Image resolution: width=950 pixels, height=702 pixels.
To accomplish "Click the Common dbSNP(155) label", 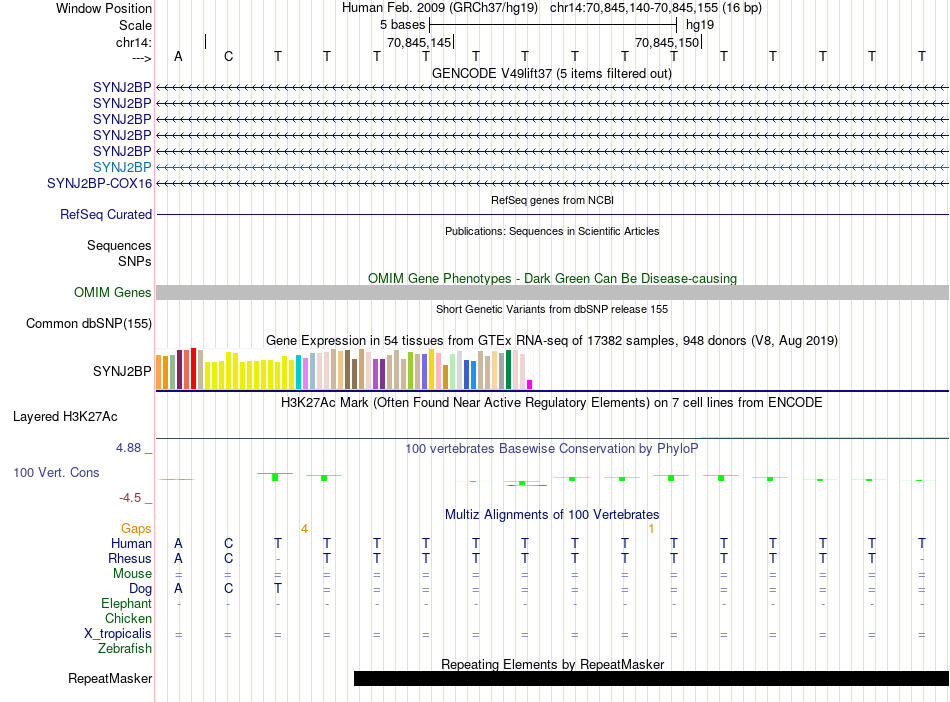I will (x=88, y=323).
